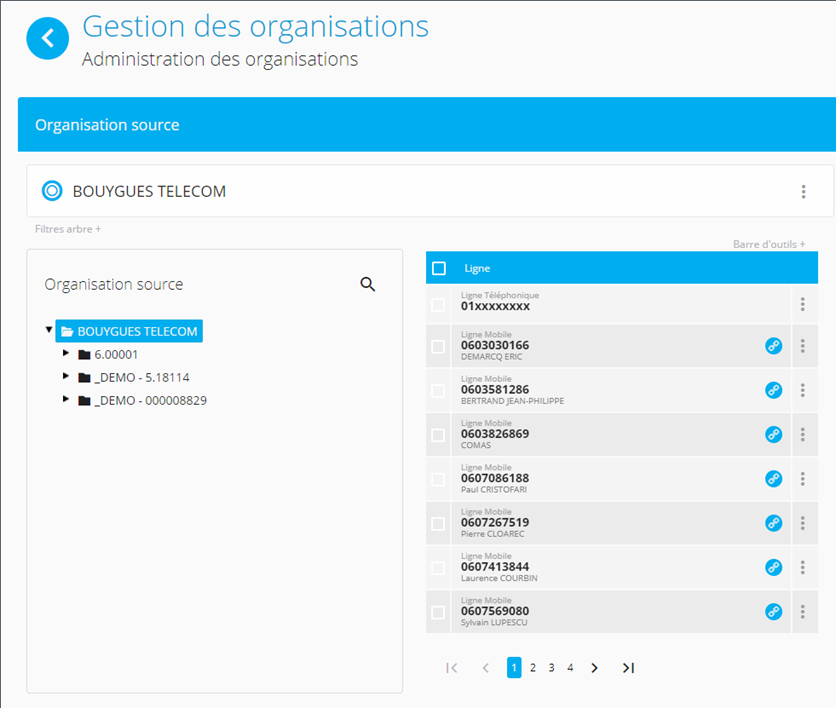Open the three-dot menu for 0607413844

pos(802,567)
